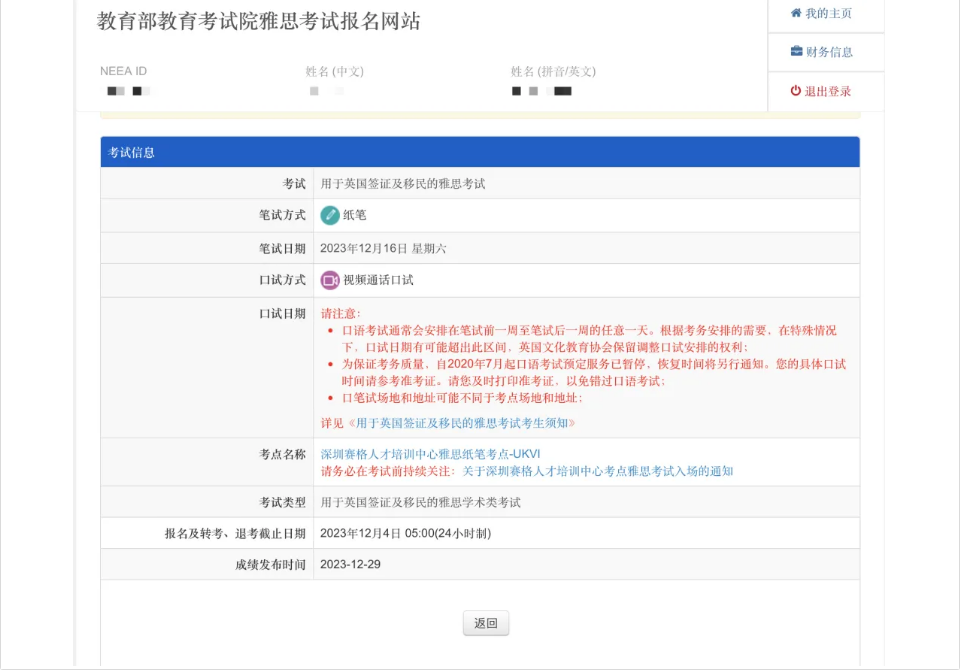Click the exam type value 用于英国签证及移民的雅思学术类考试

point(421,503)
